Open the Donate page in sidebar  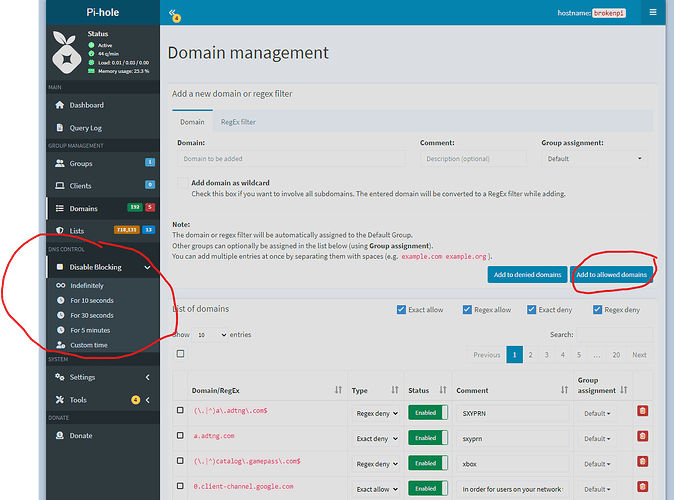point(80,435)
